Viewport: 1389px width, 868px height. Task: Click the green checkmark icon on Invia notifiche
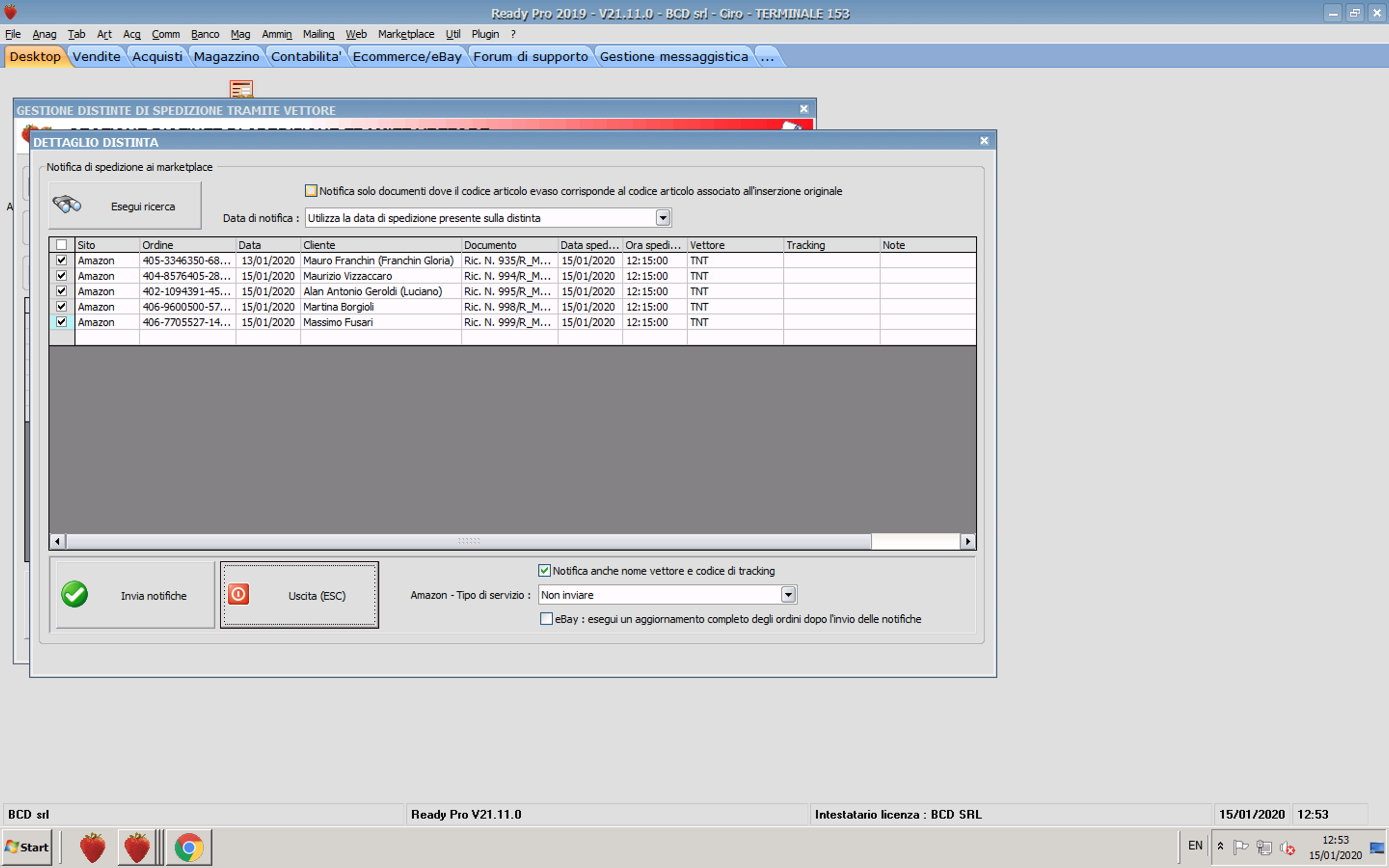[75, 594]
